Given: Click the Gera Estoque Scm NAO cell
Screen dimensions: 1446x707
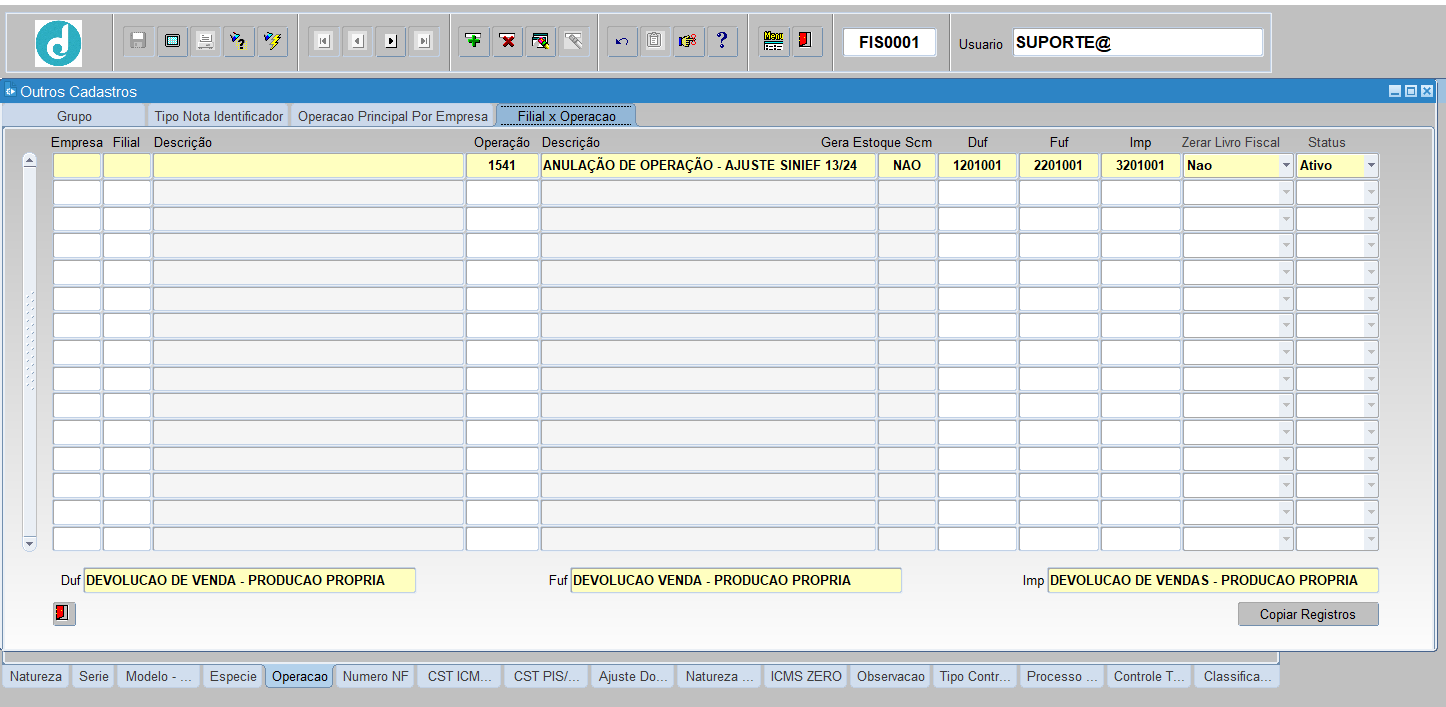Looking at the screenshot, I should pyautogui.click(x=907, y=166).
